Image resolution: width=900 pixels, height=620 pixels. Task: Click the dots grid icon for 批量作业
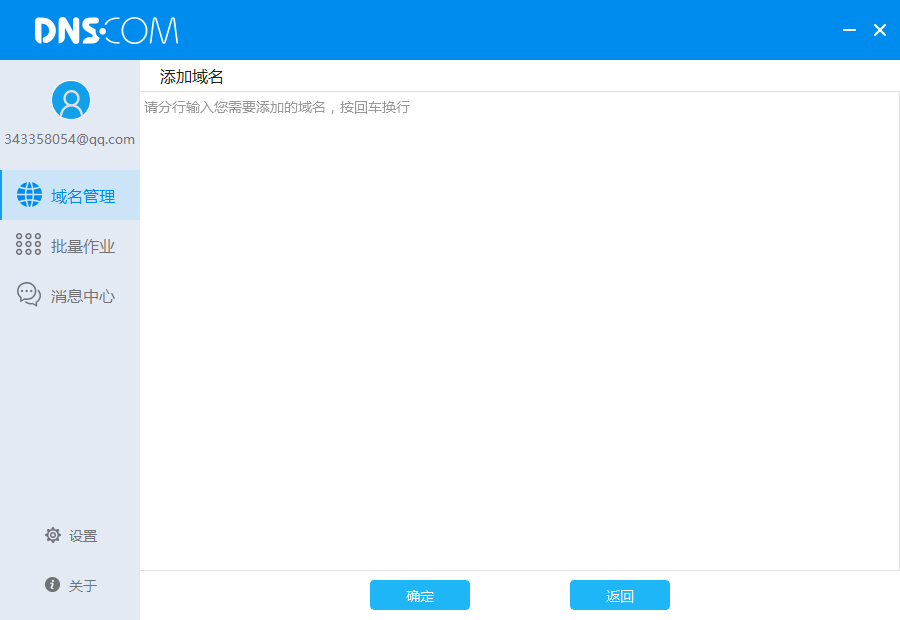[x=28, y=245]
